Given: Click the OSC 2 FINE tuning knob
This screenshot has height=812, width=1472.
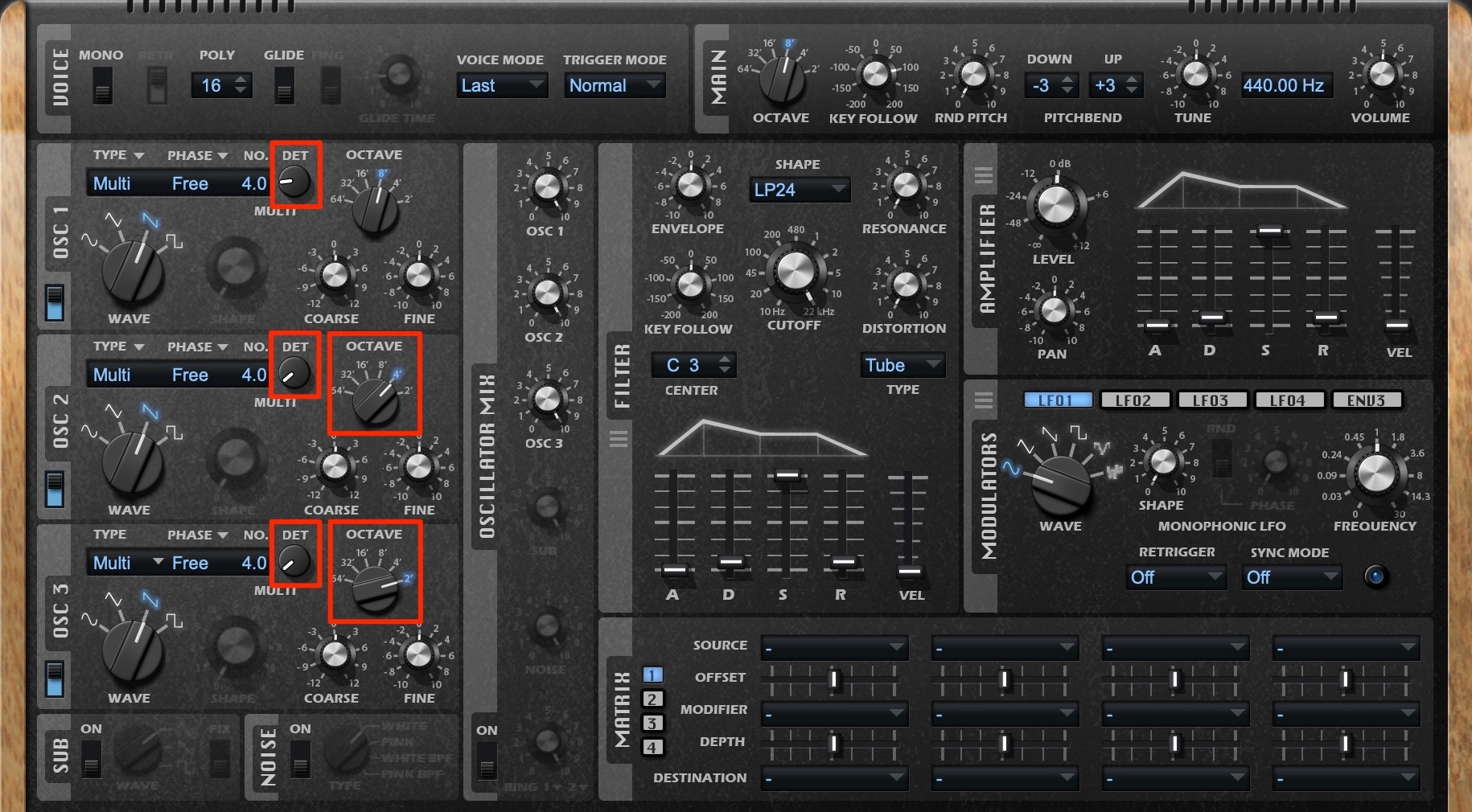Looking at the screenshot, I should 418,467.
